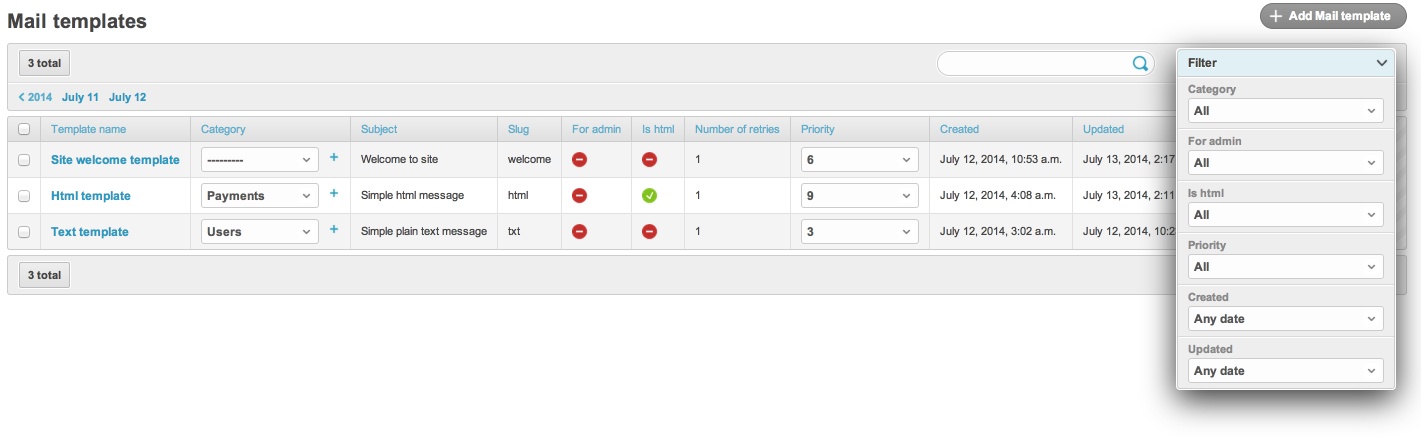Open the Created filter date dropdown

1286,319
